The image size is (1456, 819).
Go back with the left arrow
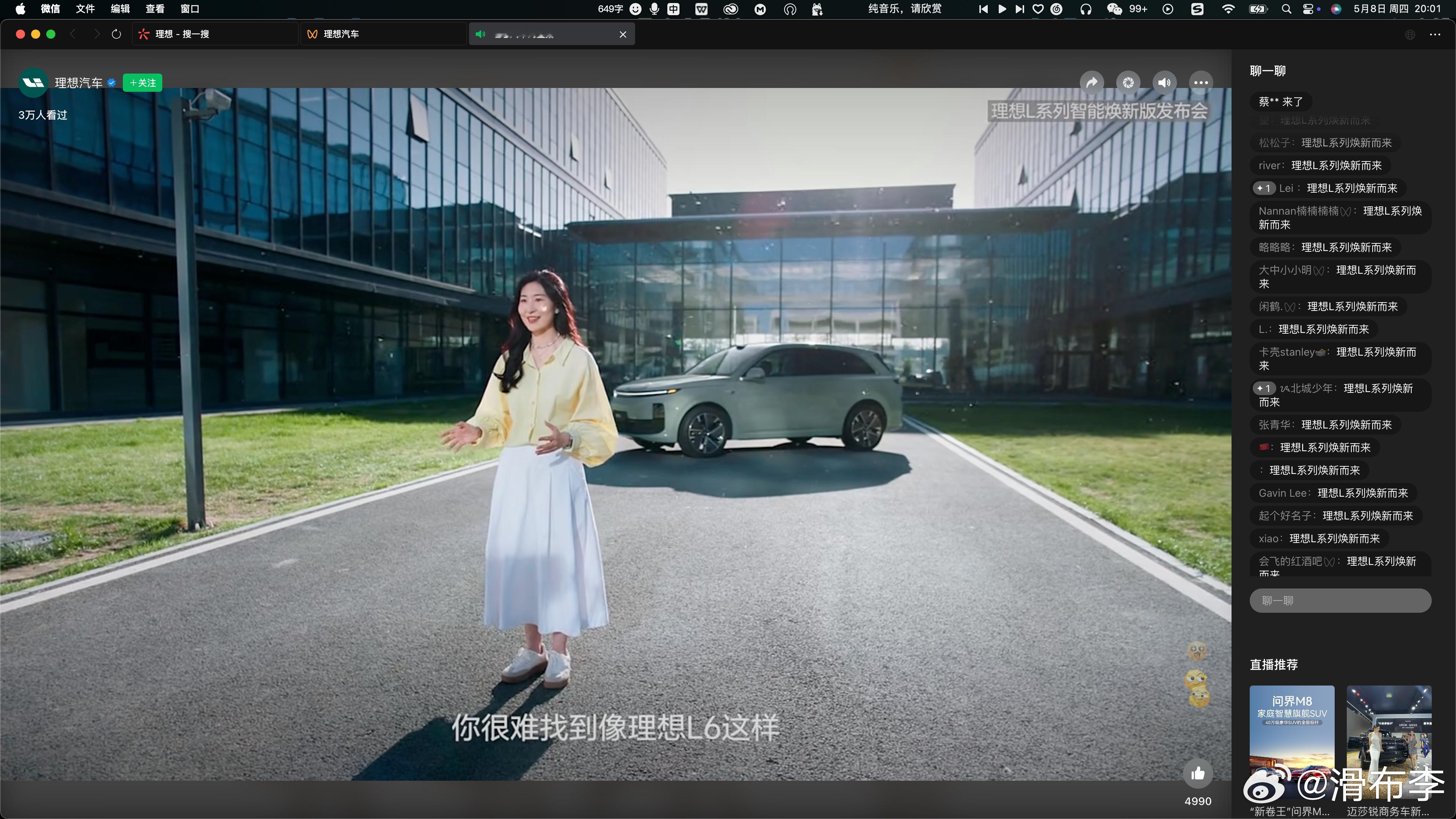pyautogui.click(x=73, y=34)
